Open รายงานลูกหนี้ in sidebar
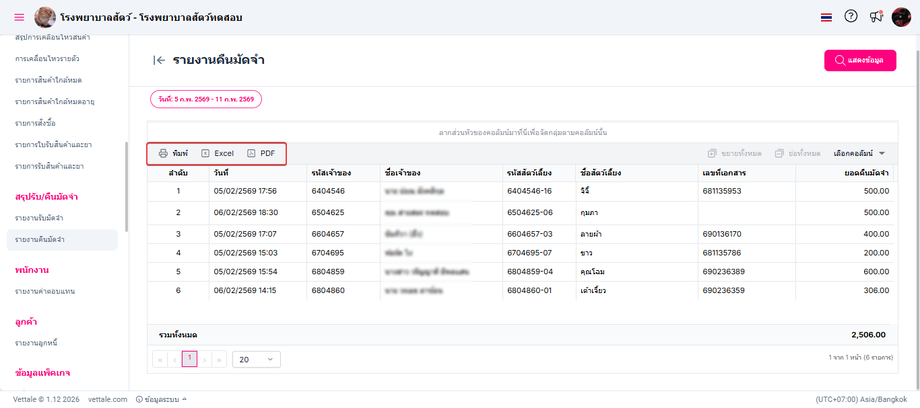This screenshot has height=408, width=920. pos(36,342)
